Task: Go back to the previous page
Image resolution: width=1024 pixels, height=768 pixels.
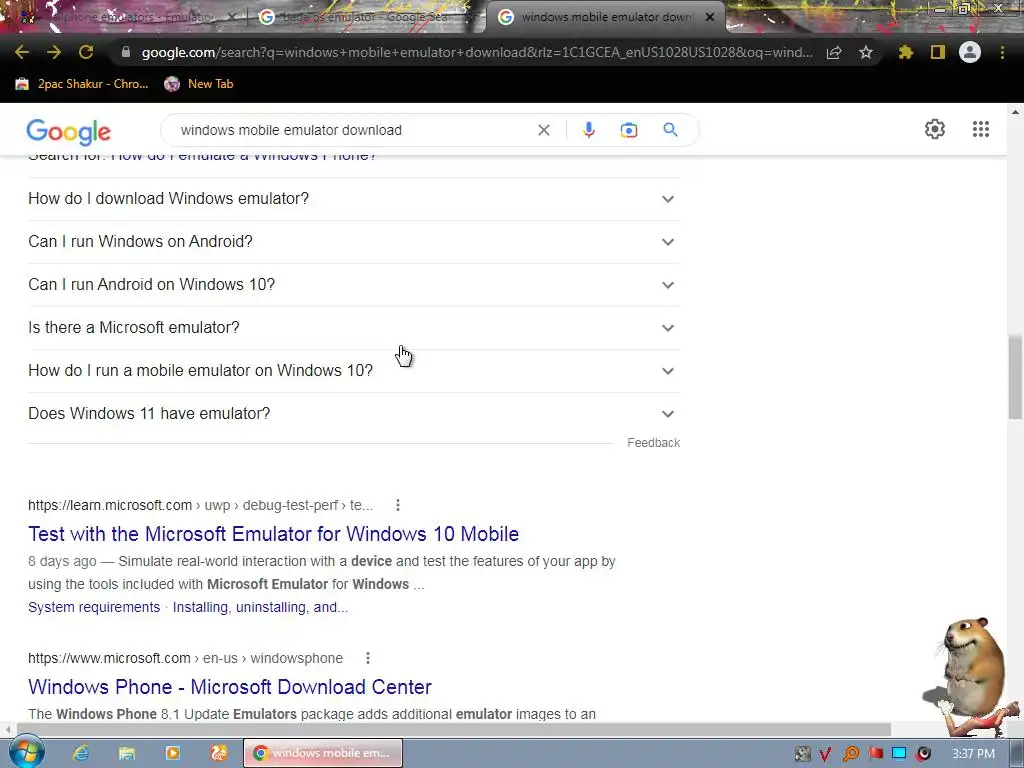Action: point(22,52)
